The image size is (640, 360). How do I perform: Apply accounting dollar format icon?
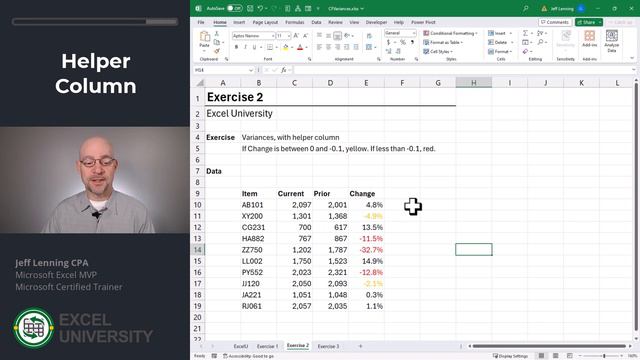point(389,42)
